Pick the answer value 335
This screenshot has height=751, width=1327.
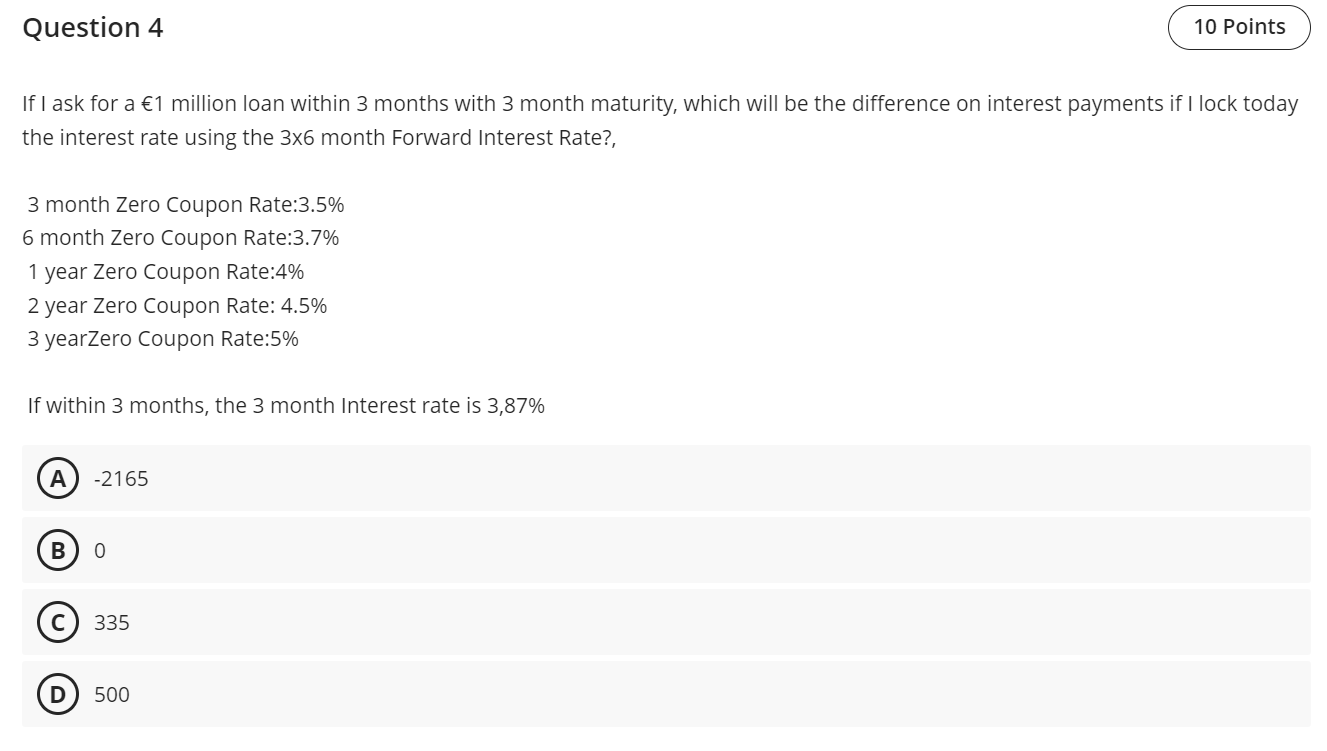[x=112, y=622]
